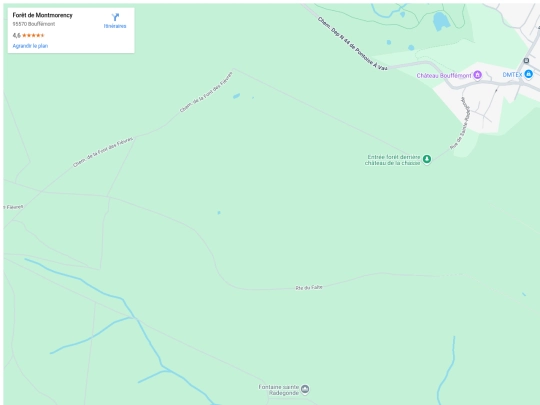Viewport: 540px width, 405px height.
Task: Open the blue DMTEX shopping pin
Action: 528,74
